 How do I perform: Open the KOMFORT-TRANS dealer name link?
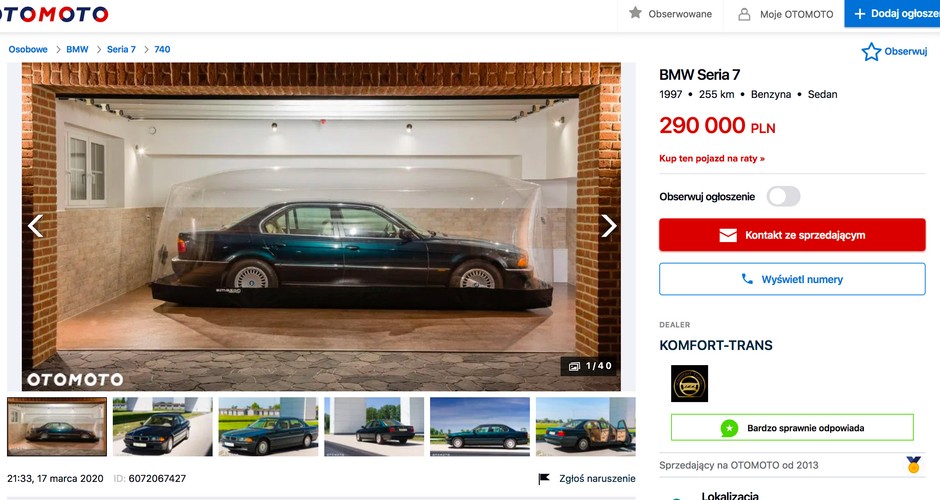[x=716, y=346]
